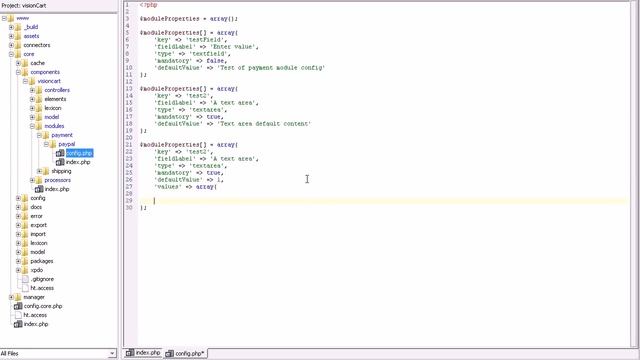Viewport: 640px width, 360px height.
Task: Click the processors folder icon
Action: coord(39,180)
